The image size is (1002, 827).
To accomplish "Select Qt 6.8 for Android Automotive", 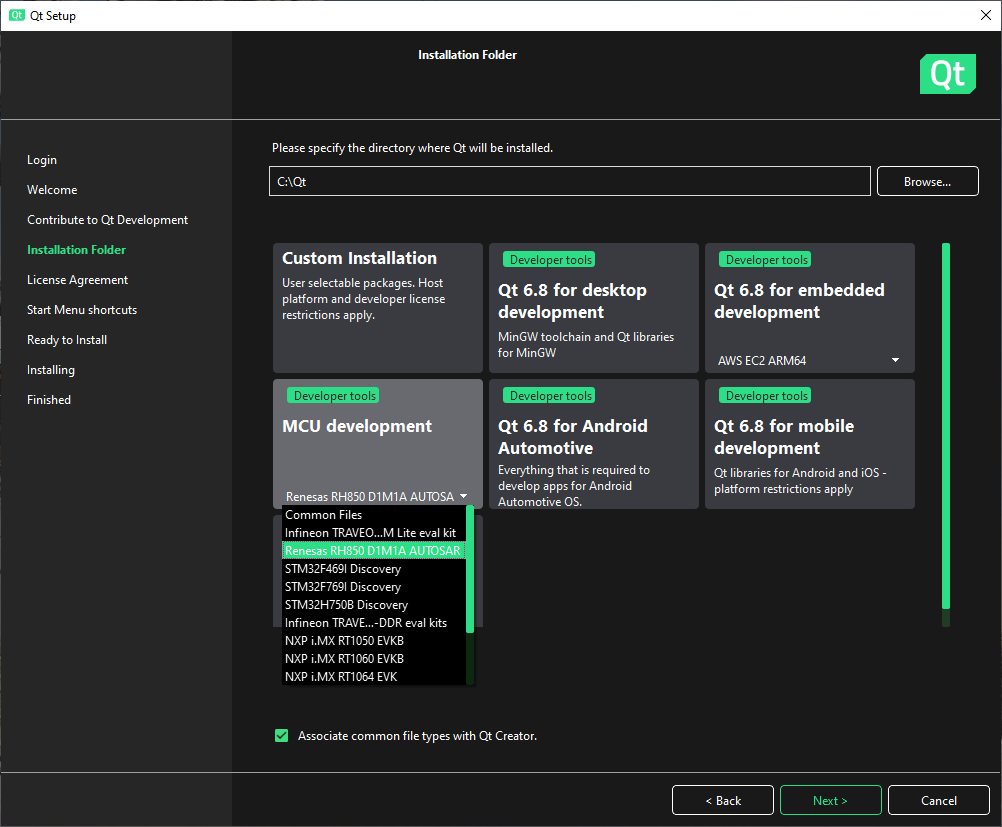I will 593,443.
